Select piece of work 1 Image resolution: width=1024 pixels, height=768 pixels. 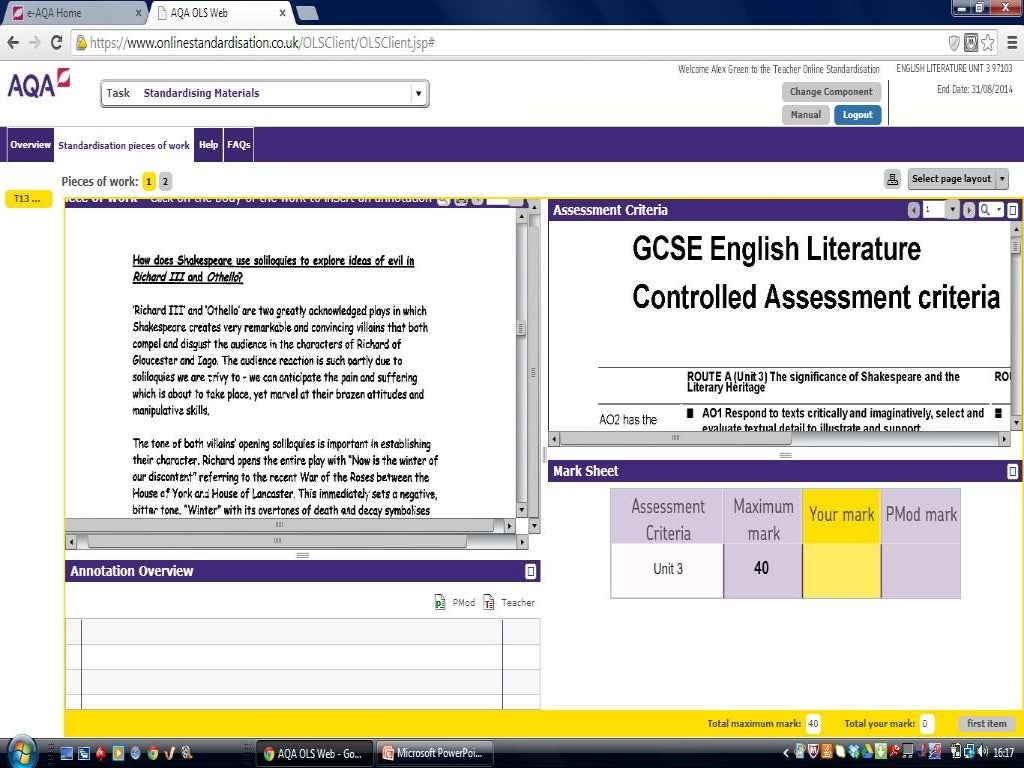click(x=149, y=182)
